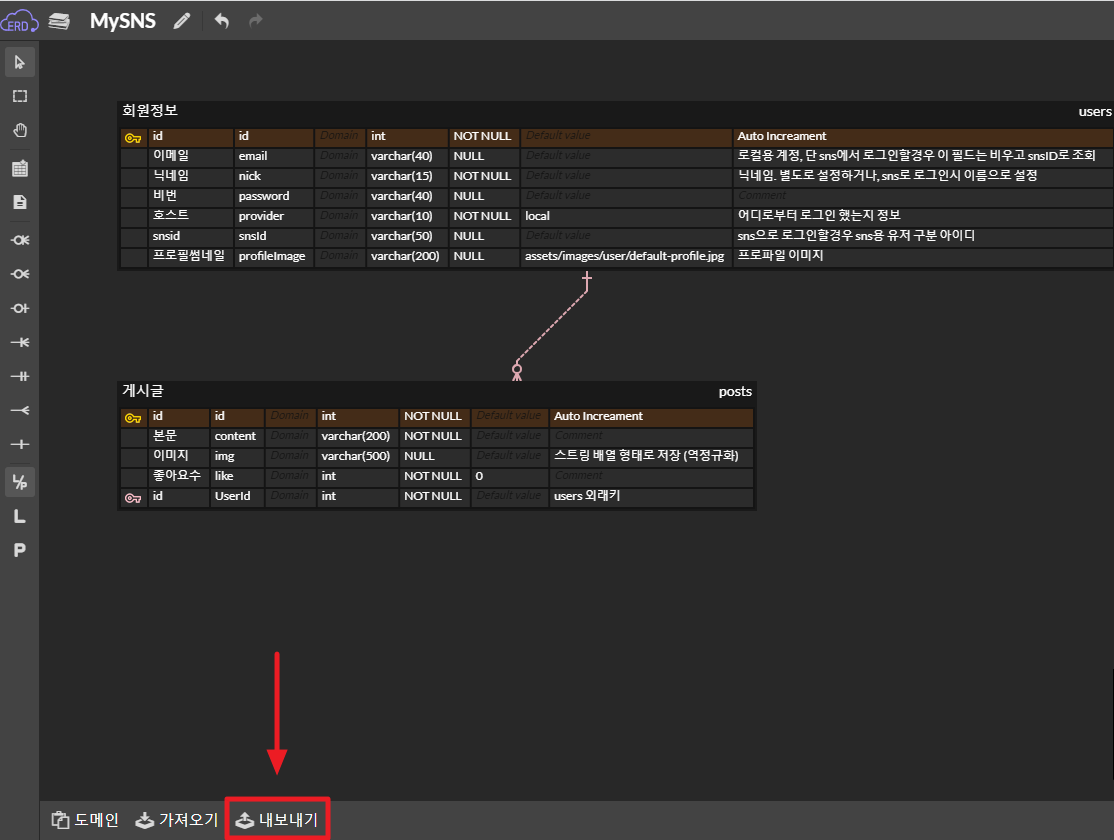Image resolution: width=1114 pixels, height=840 pixels.
Task: Click the email column name cell
Action: (274, 156)
